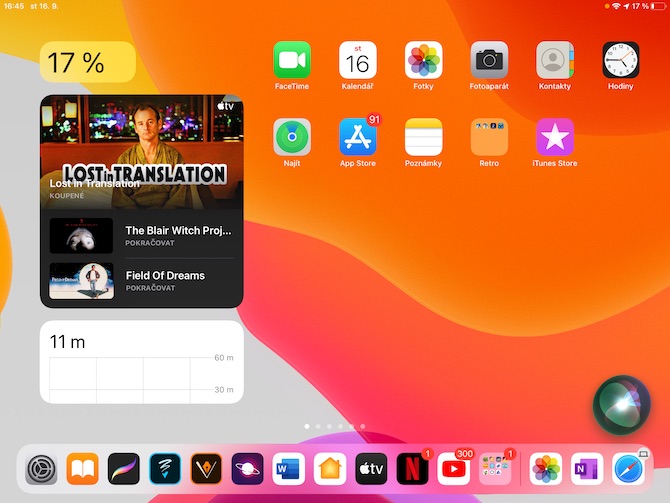Open the Home app in dock
670x503 pixels.
click(x=330, y=469)
